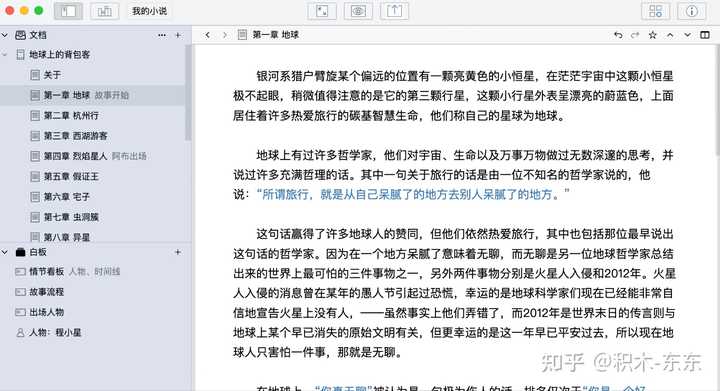Go back with left chevron
The image size is (720, 391).
[208, 35]
